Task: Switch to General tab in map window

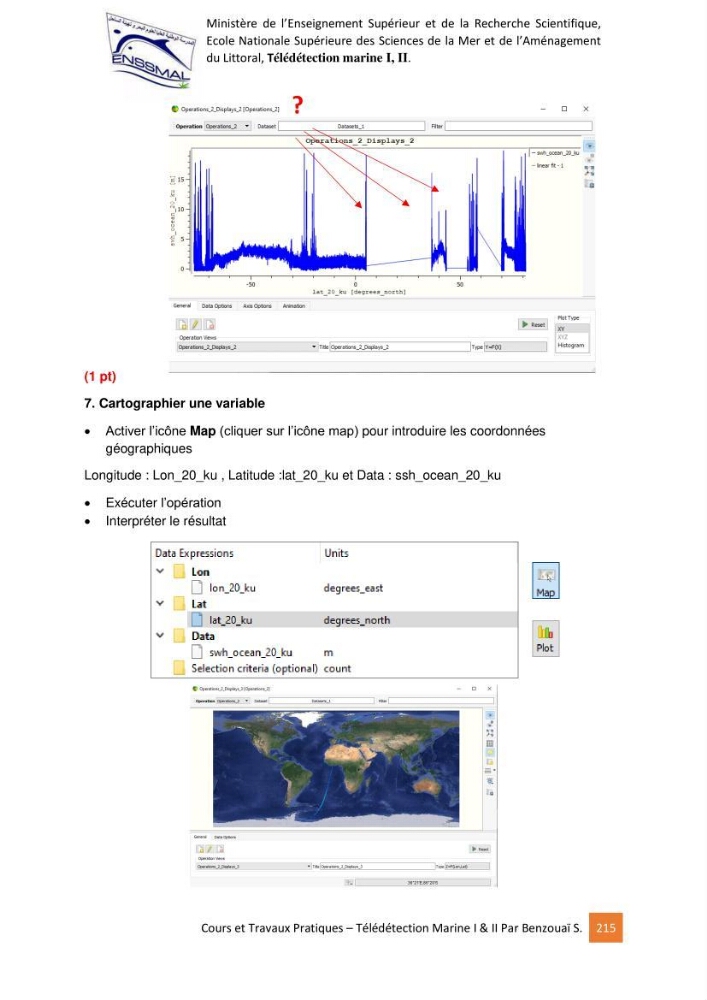Action: [x=200, y=837]
